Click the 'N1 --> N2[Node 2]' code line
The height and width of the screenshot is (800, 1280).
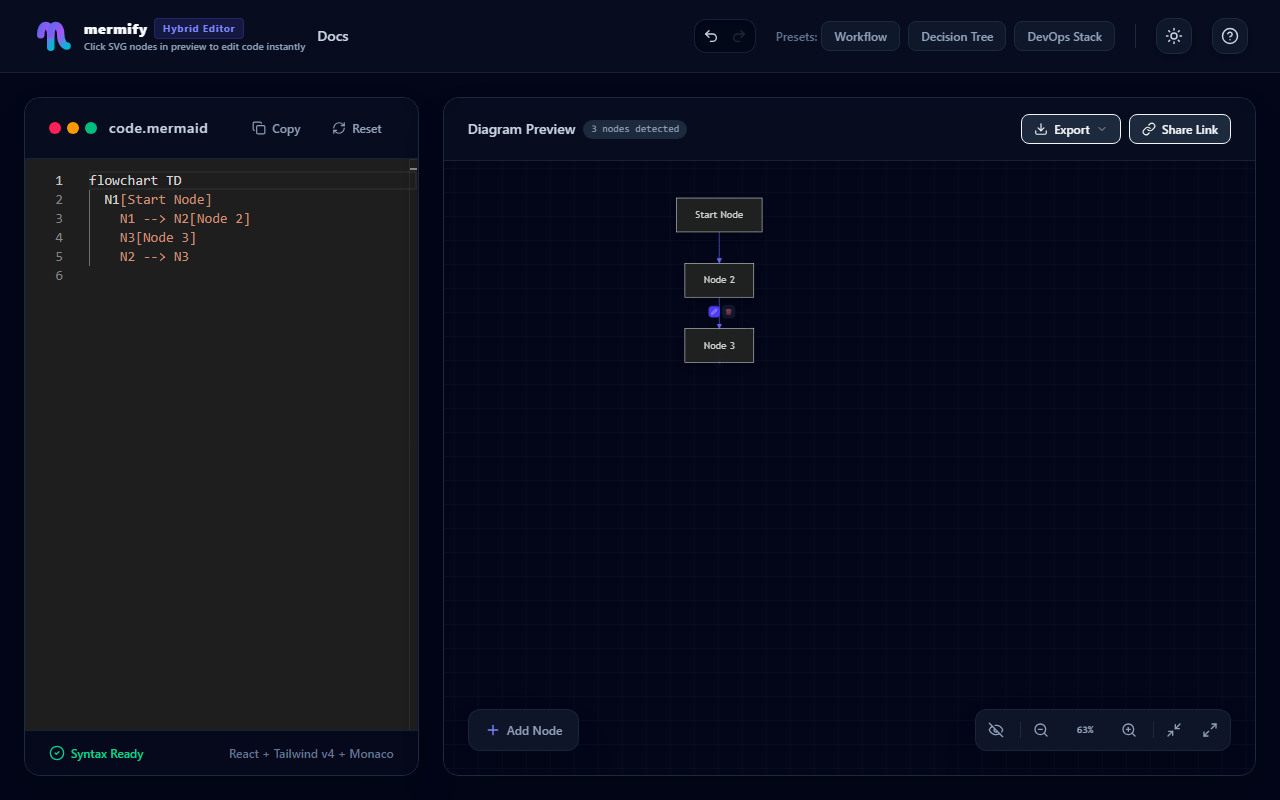(x=185, y=219)
